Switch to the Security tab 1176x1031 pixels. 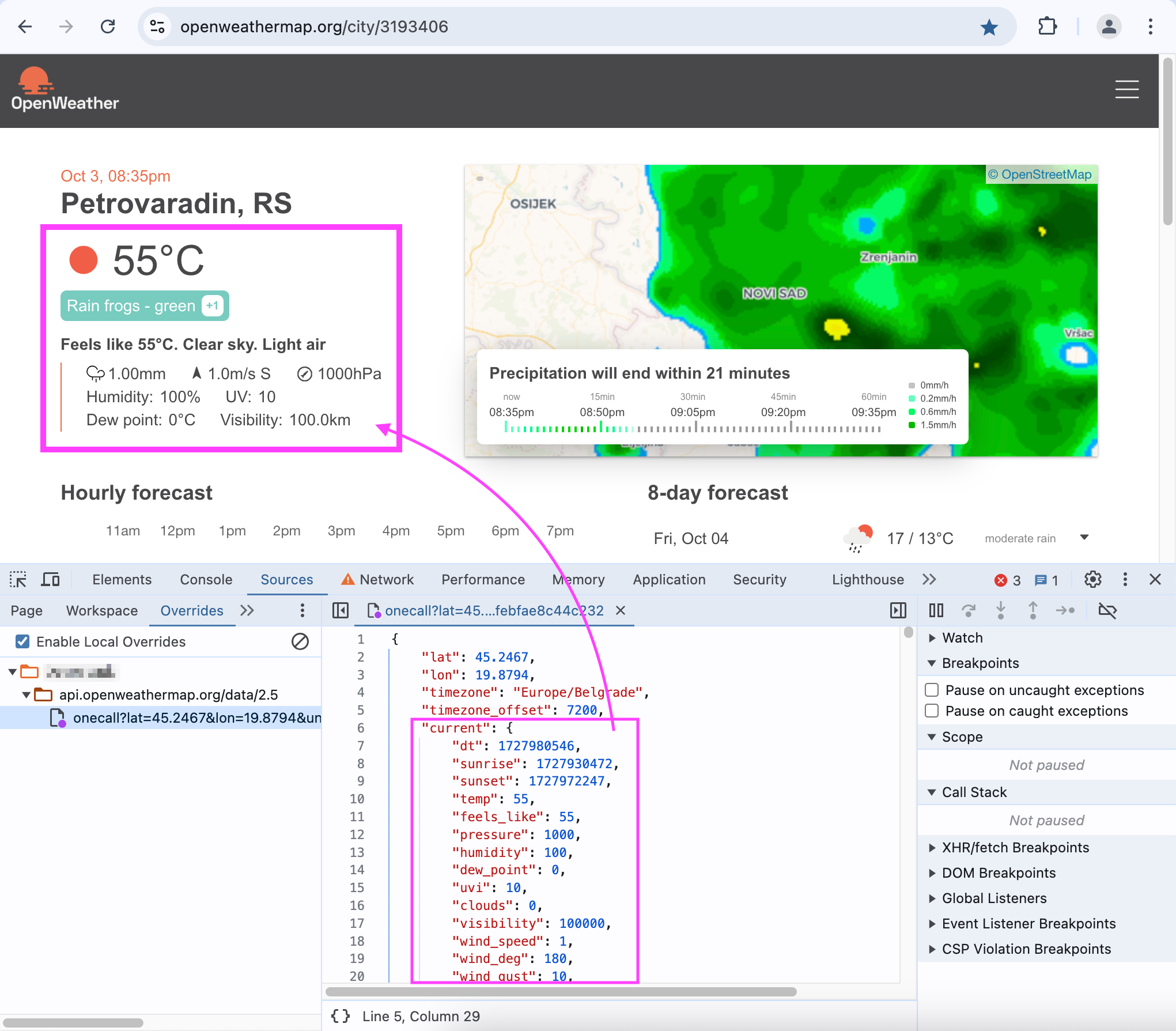coord(759,580)
